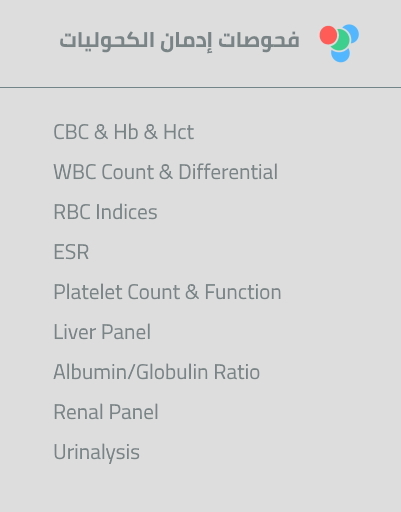This screenshot has width=401, height=512.
Task: Open the Urinalysis test entry
Action: tap(97, 453)
